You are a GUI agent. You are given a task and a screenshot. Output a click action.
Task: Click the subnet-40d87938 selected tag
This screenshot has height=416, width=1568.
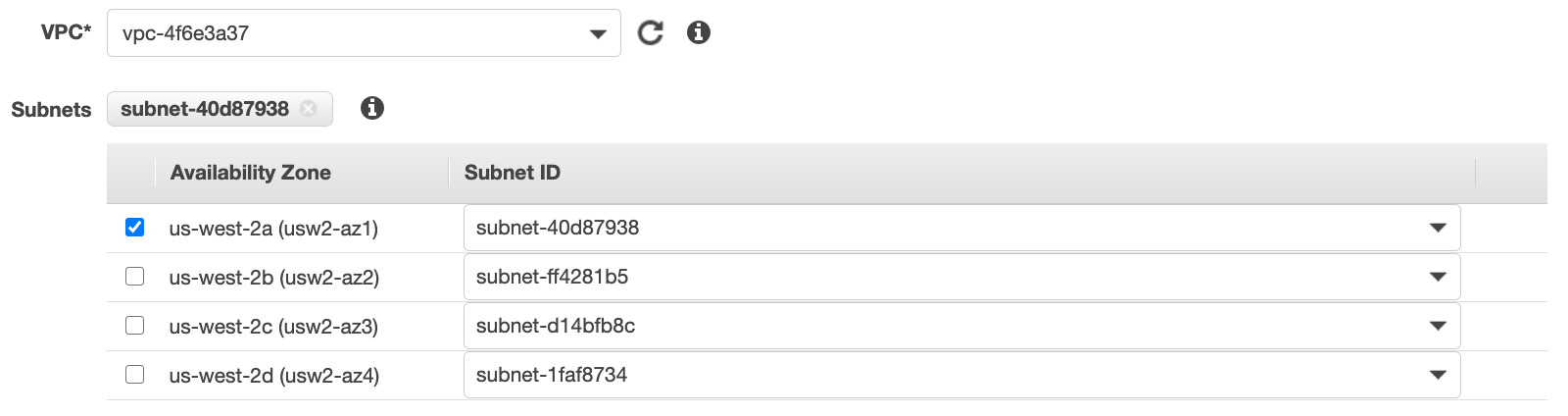click(x=205, y=109)
